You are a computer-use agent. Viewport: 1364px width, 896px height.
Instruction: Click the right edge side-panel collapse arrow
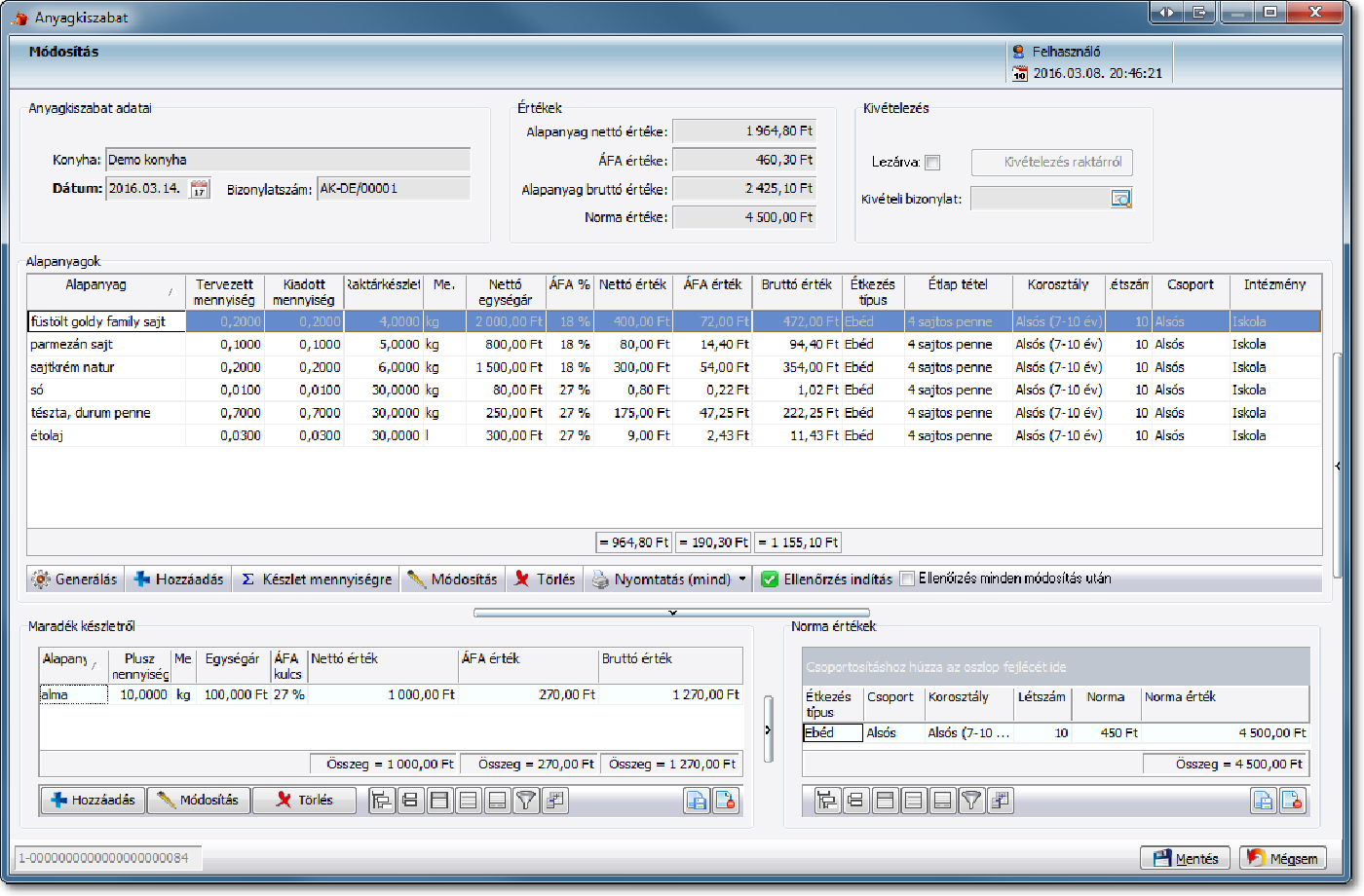click(x=1338, y=467)
